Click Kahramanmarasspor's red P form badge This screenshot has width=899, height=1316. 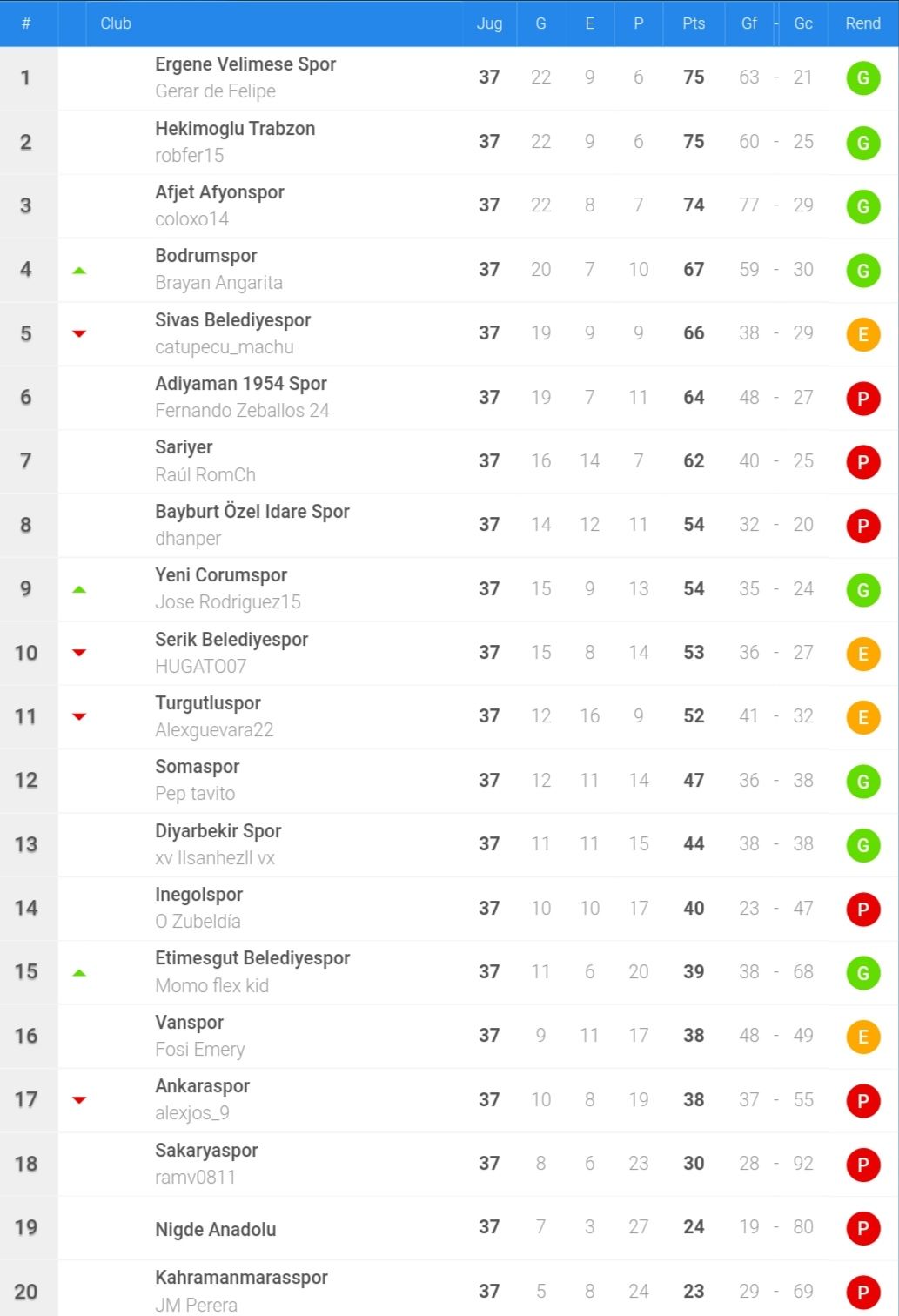pos(863,1292)
